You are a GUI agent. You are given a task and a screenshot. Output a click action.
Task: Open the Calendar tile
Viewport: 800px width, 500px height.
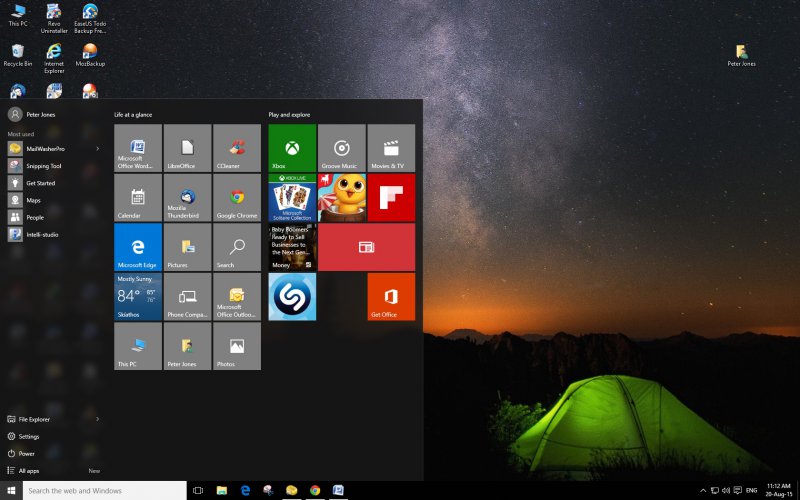click(138, 197)
